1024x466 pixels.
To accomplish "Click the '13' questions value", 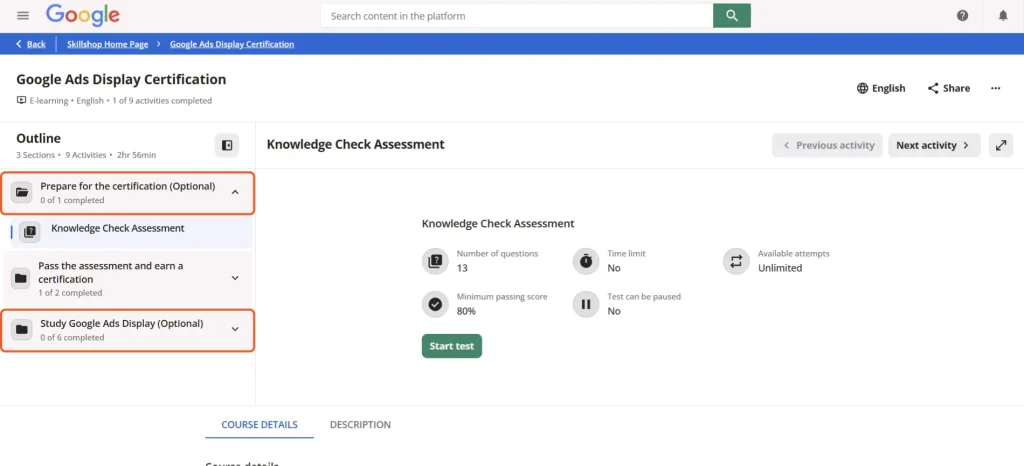I will click(462, 268).
